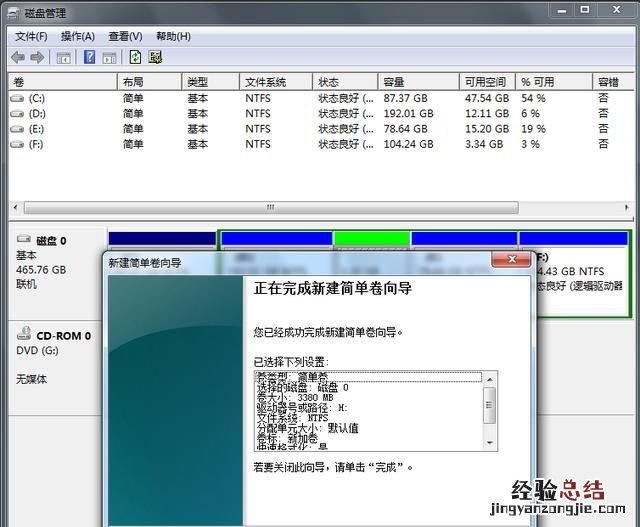This screenshot has height=527, width=640.
Task: Select the (C:) volume drive icon
Action: (x=16, y=99)
